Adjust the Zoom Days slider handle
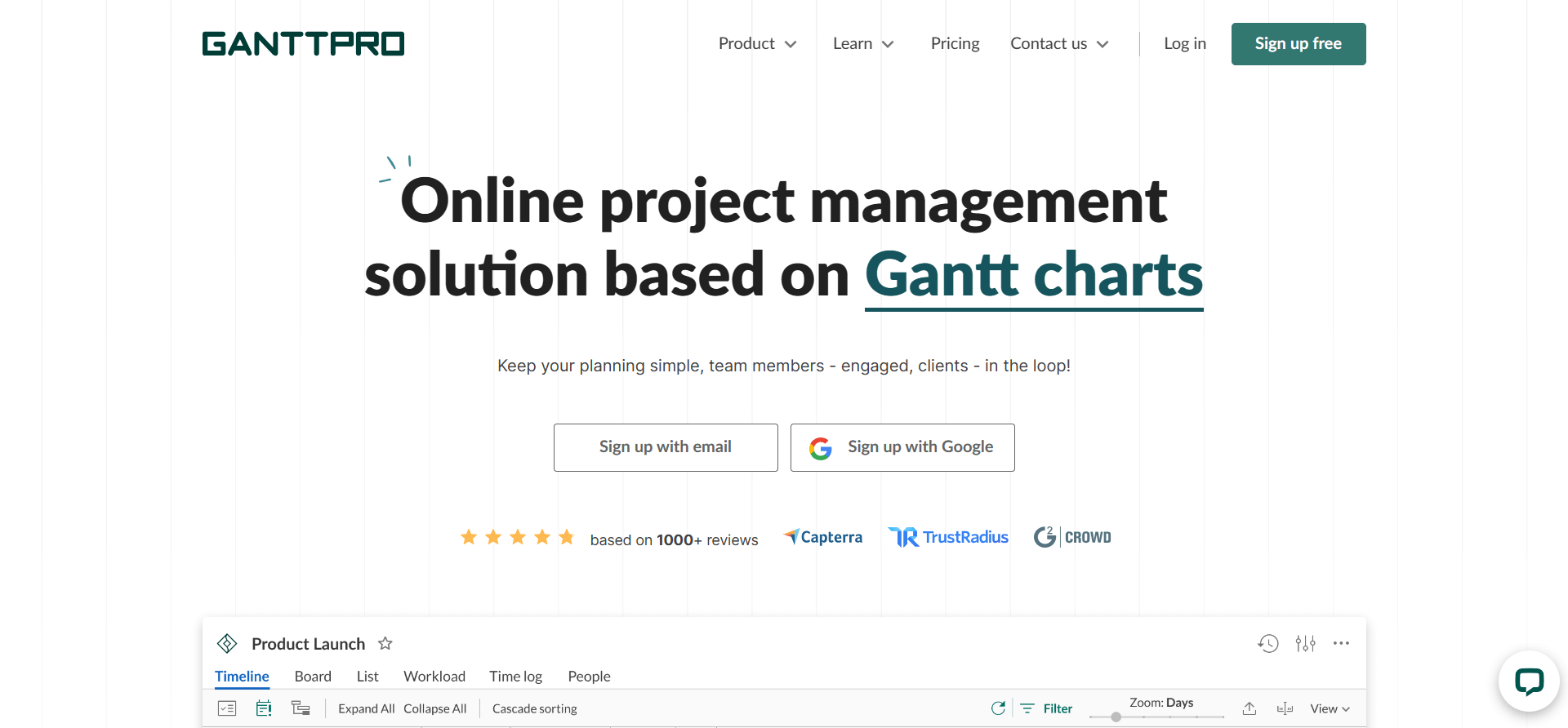This screenshot has height=728, width=1568. pos(1116,717)
